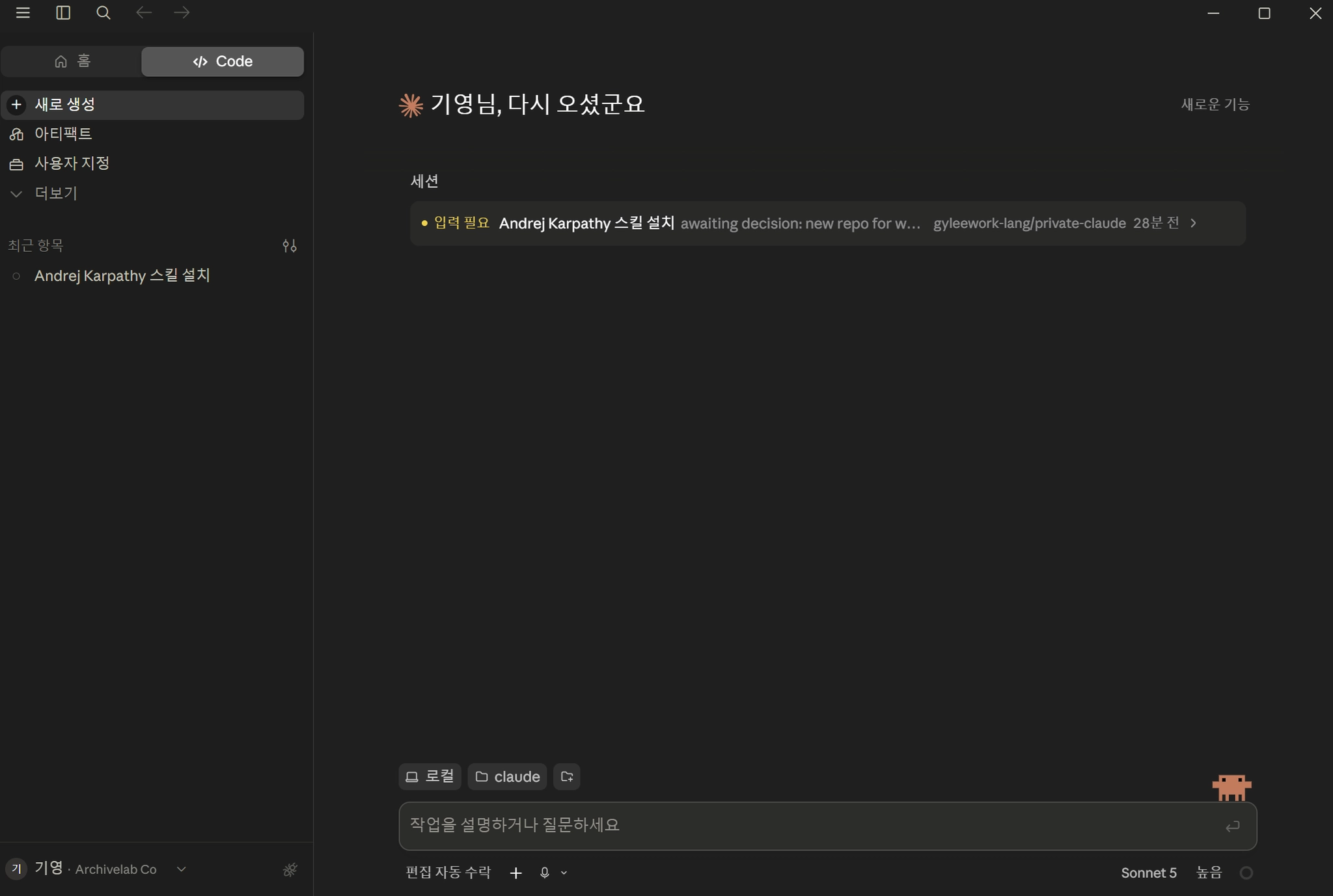Focus the task description input field
Image resolution: width=1333 pixels, height=896 pixels.
click(x=827, y=826)
